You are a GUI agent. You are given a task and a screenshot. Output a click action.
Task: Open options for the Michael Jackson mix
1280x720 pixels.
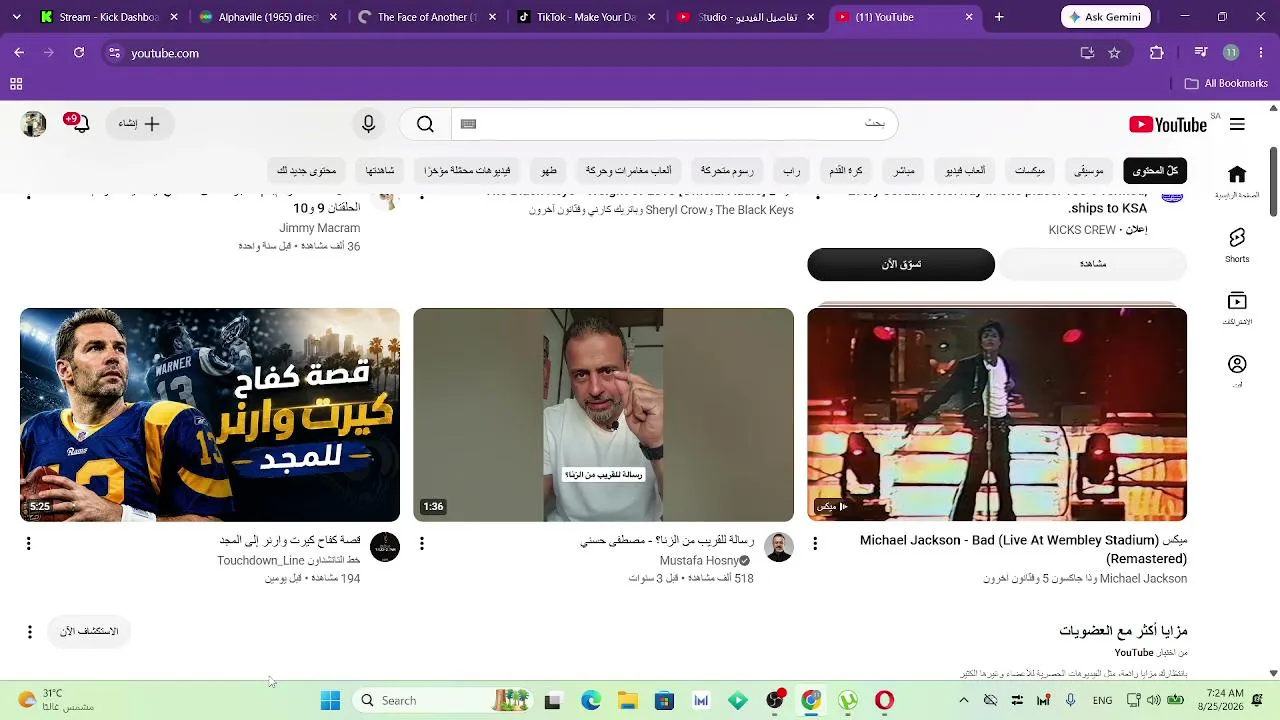point(815,543)
